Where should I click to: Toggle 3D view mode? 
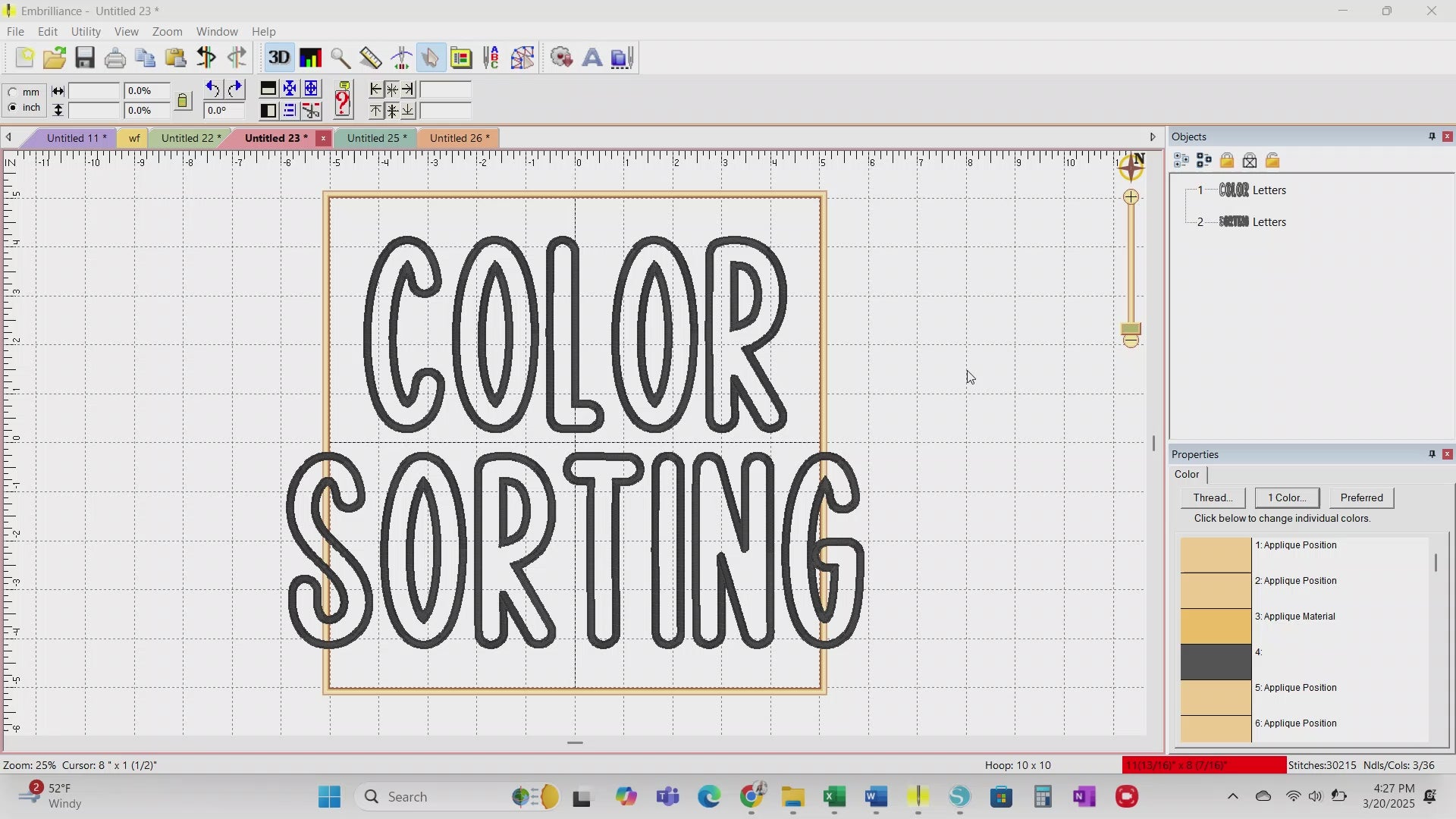coord(279,58)
